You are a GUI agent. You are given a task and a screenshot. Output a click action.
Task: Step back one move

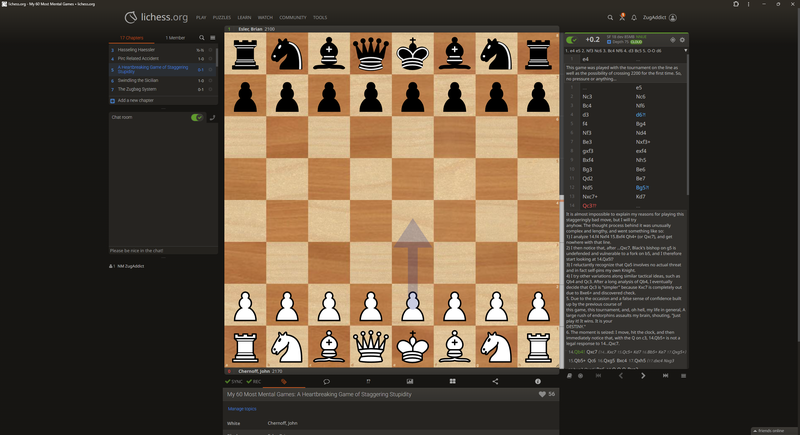point(621,376)
